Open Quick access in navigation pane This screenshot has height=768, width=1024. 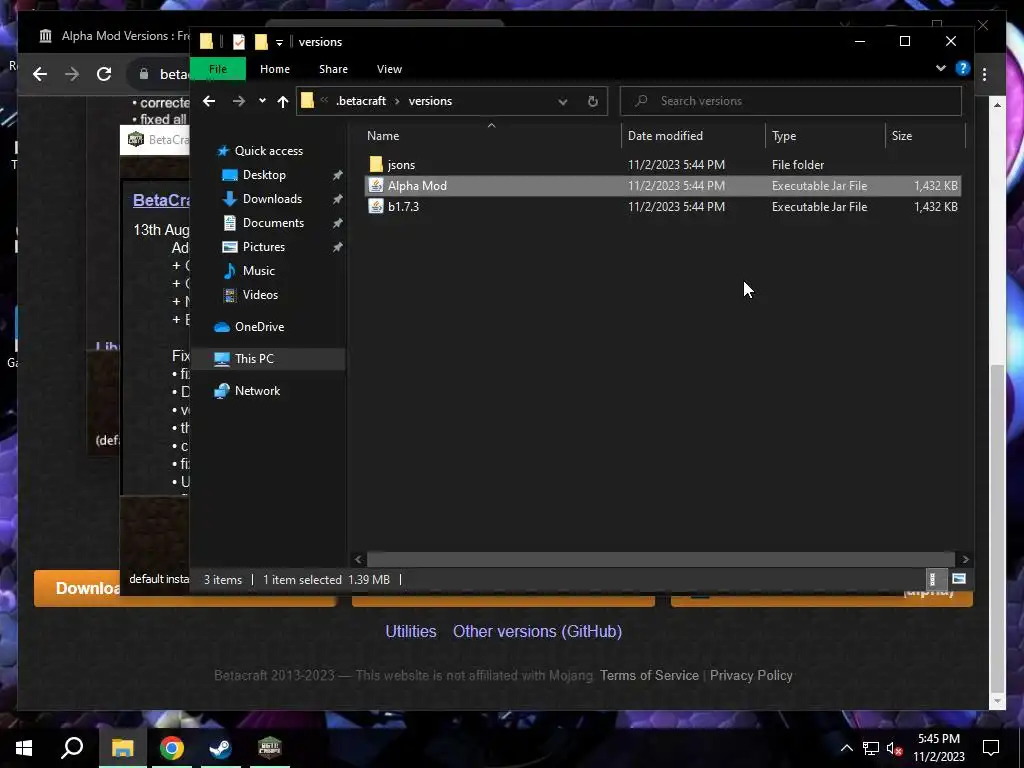(268, 151)
